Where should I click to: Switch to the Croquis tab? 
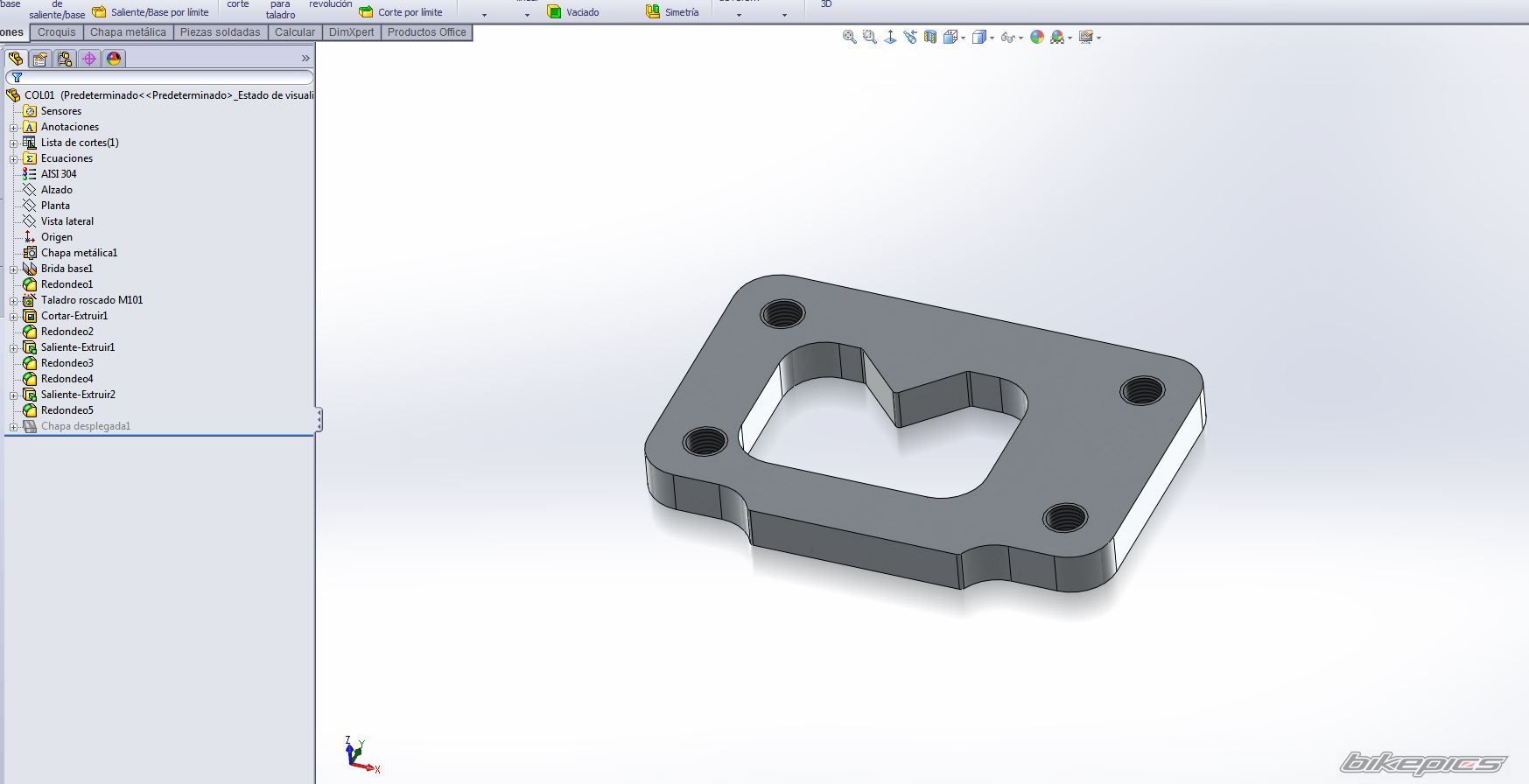57,32
